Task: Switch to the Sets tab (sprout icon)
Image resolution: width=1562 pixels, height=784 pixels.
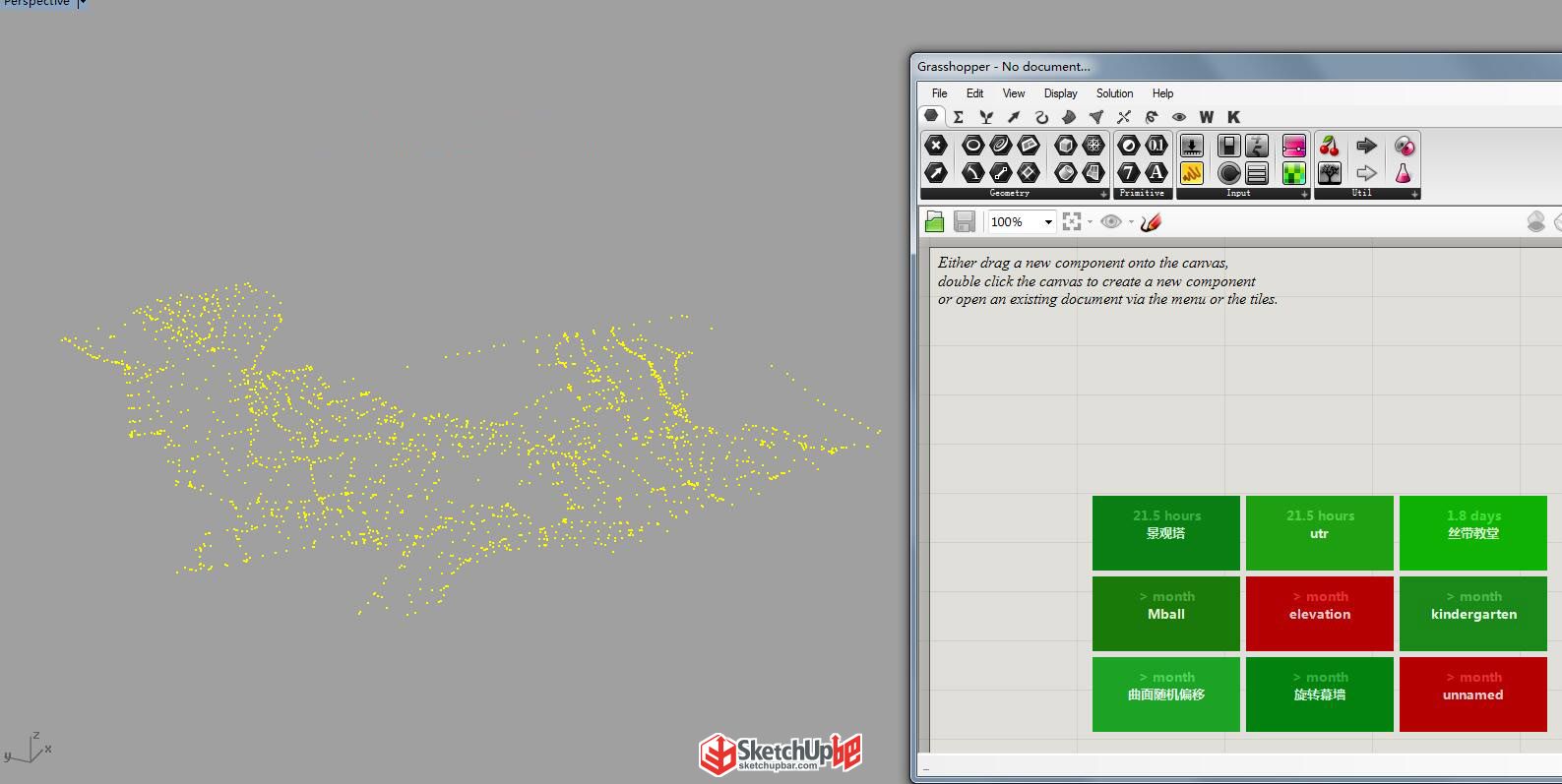Action: point(986,117)
